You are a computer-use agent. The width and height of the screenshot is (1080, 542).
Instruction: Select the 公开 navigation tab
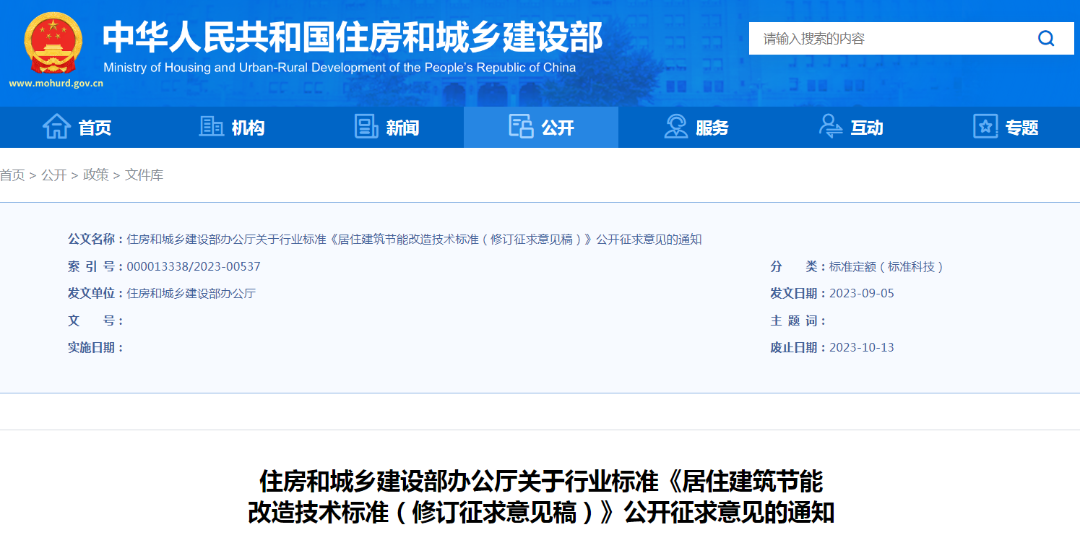pos(541,127)
